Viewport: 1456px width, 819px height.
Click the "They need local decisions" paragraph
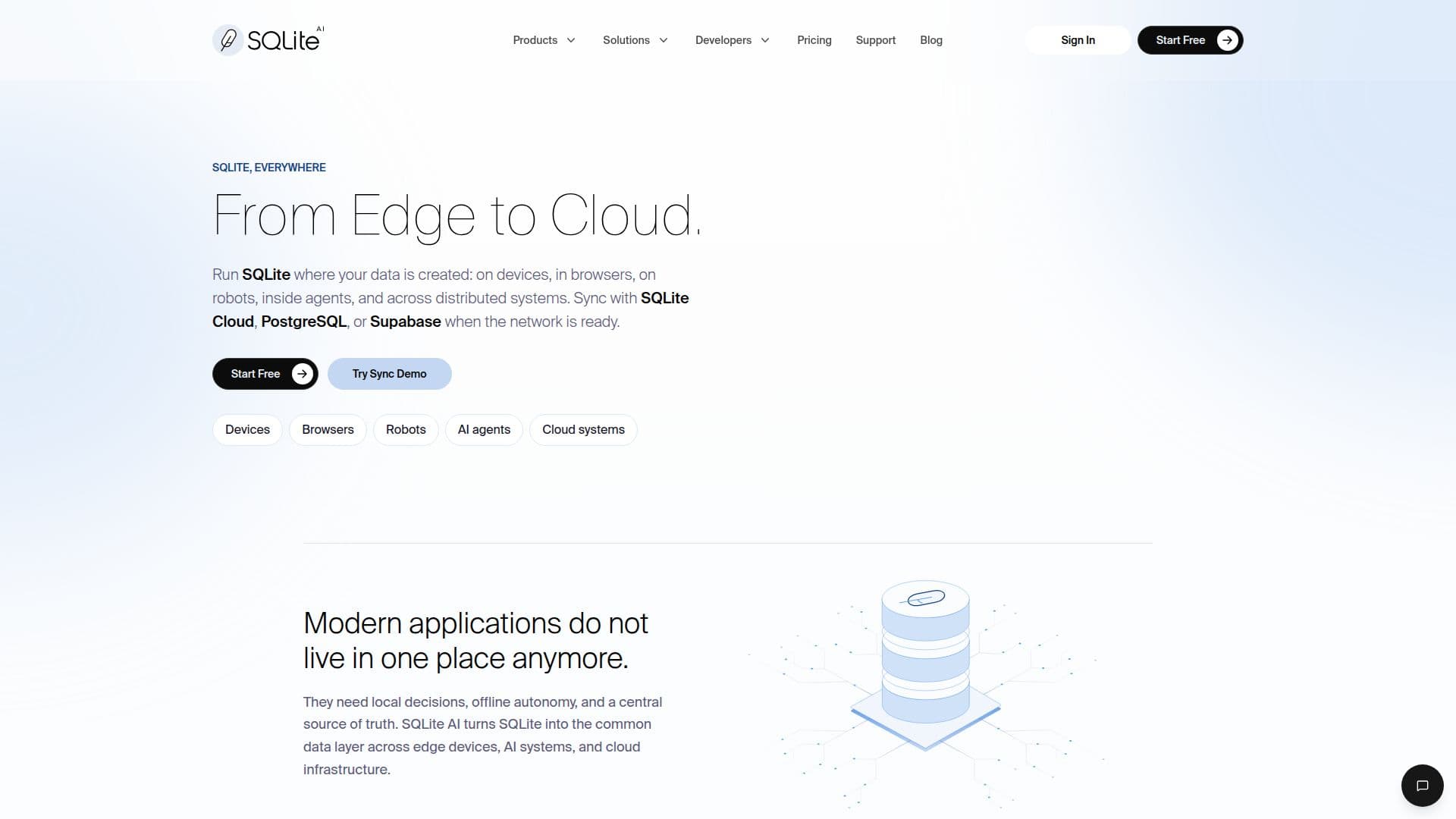pyautogui.click(x=483, y=736)
